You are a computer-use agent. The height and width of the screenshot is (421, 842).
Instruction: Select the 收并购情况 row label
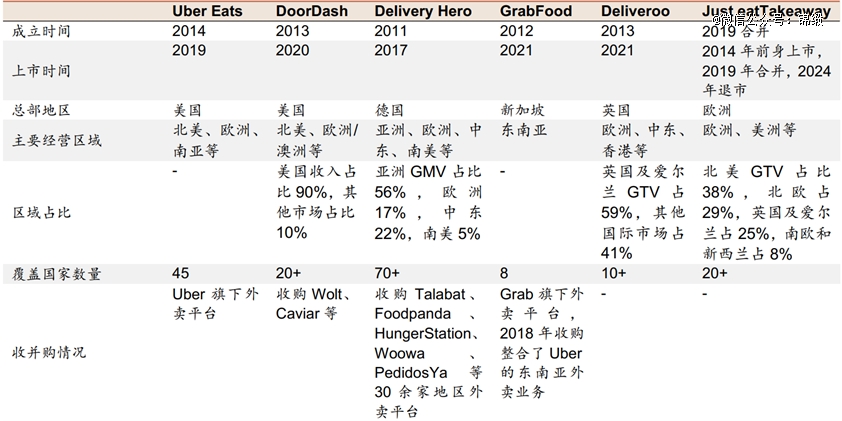(48, 353)
